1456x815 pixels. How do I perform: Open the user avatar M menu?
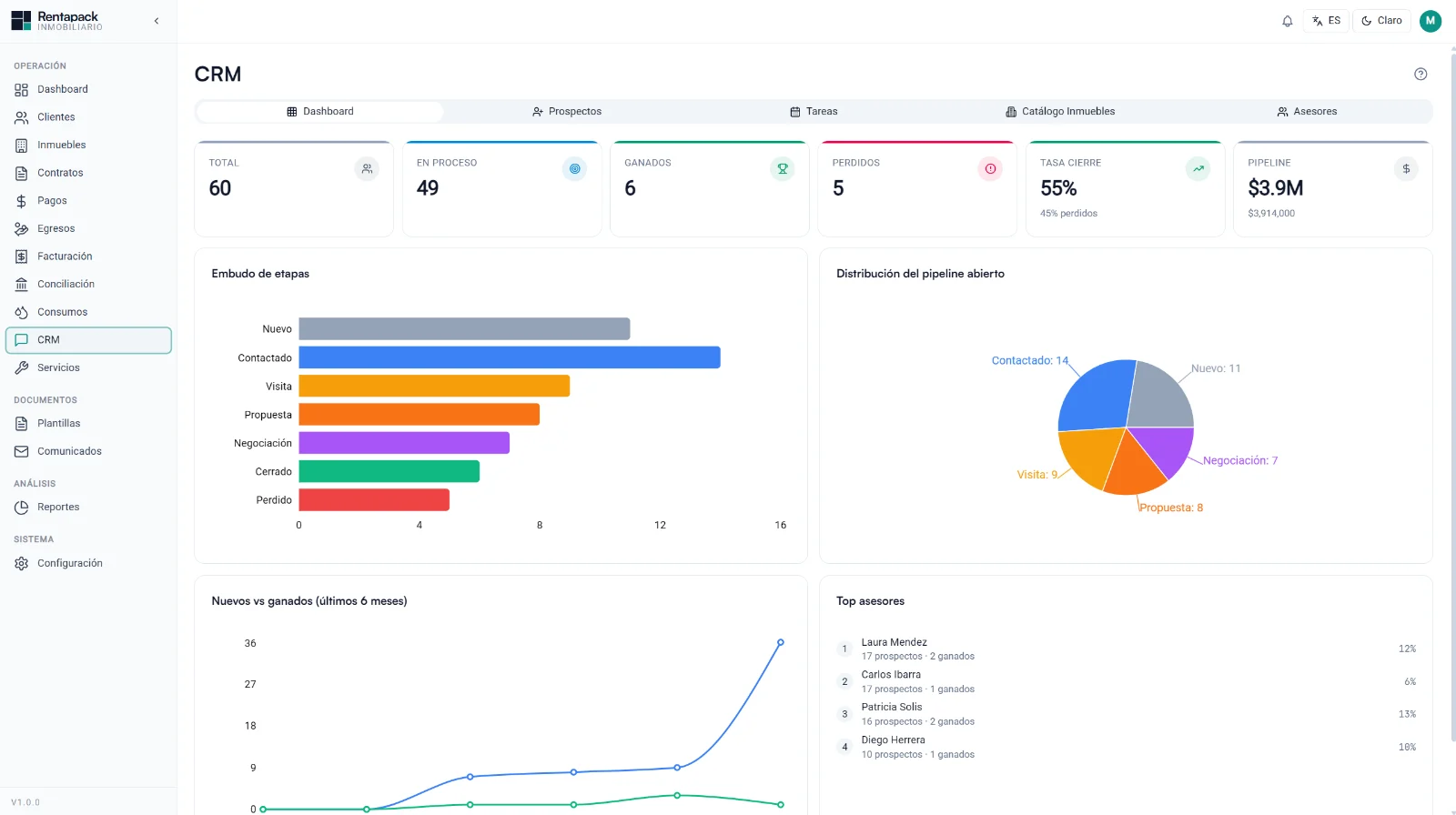pos(1431,21)
